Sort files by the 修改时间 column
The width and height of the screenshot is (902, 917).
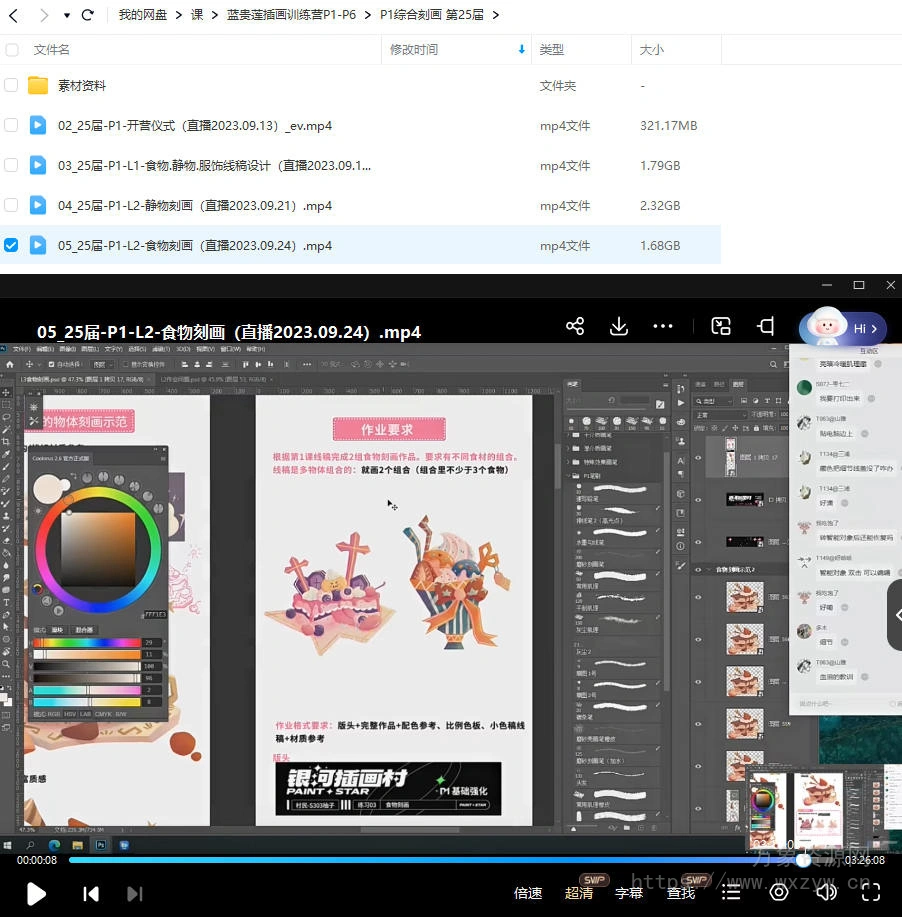(414, 50)
